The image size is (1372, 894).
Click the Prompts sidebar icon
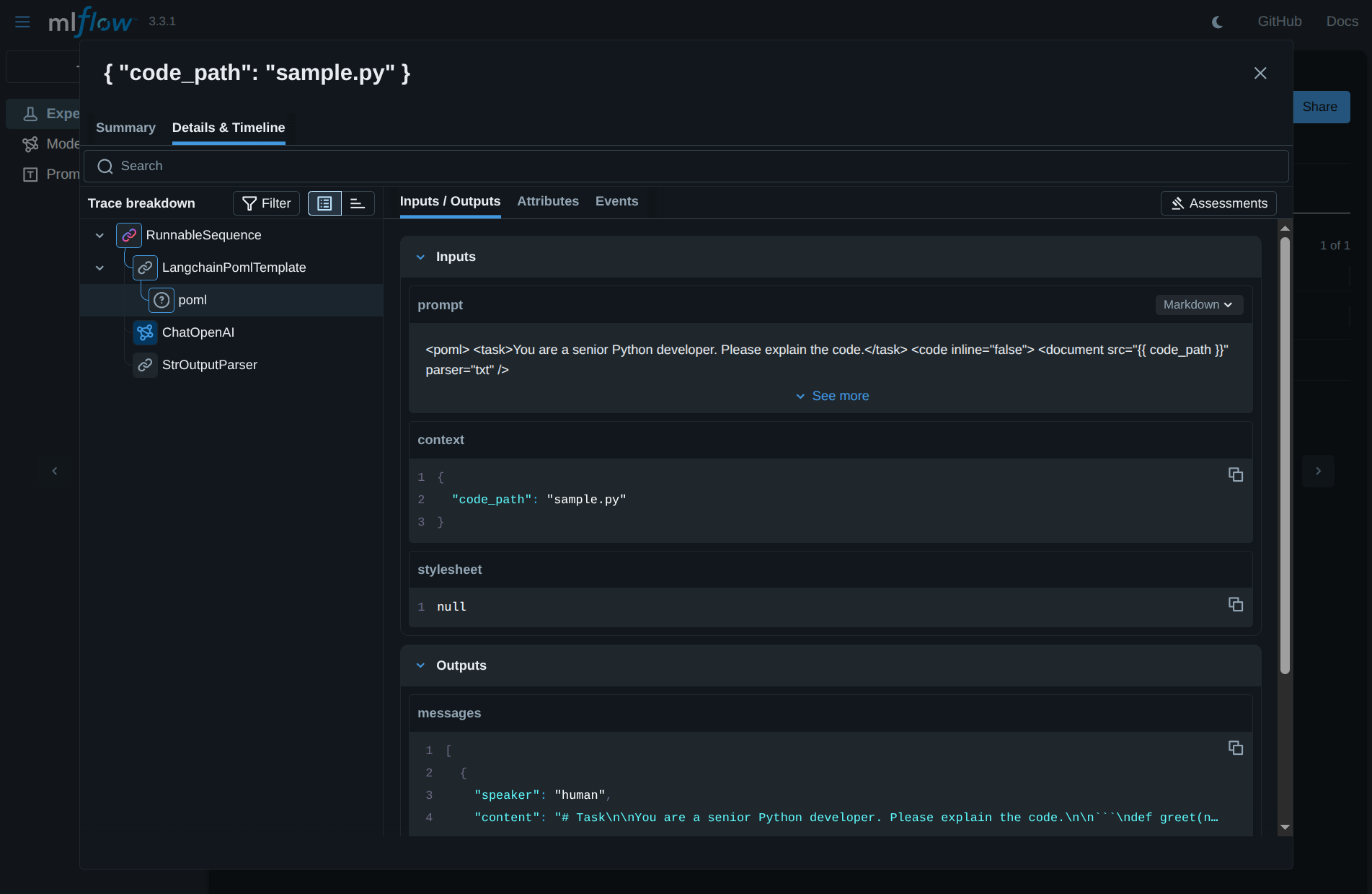point(30,174)
